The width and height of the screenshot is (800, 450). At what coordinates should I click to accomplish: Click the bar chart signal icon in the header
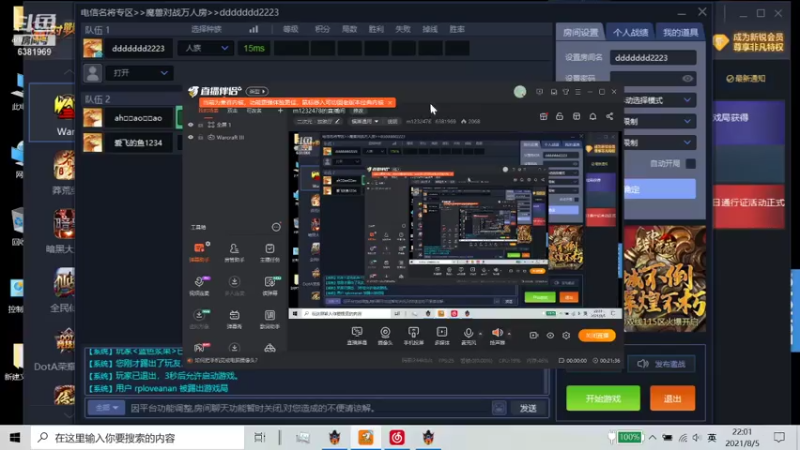(254, 29)
